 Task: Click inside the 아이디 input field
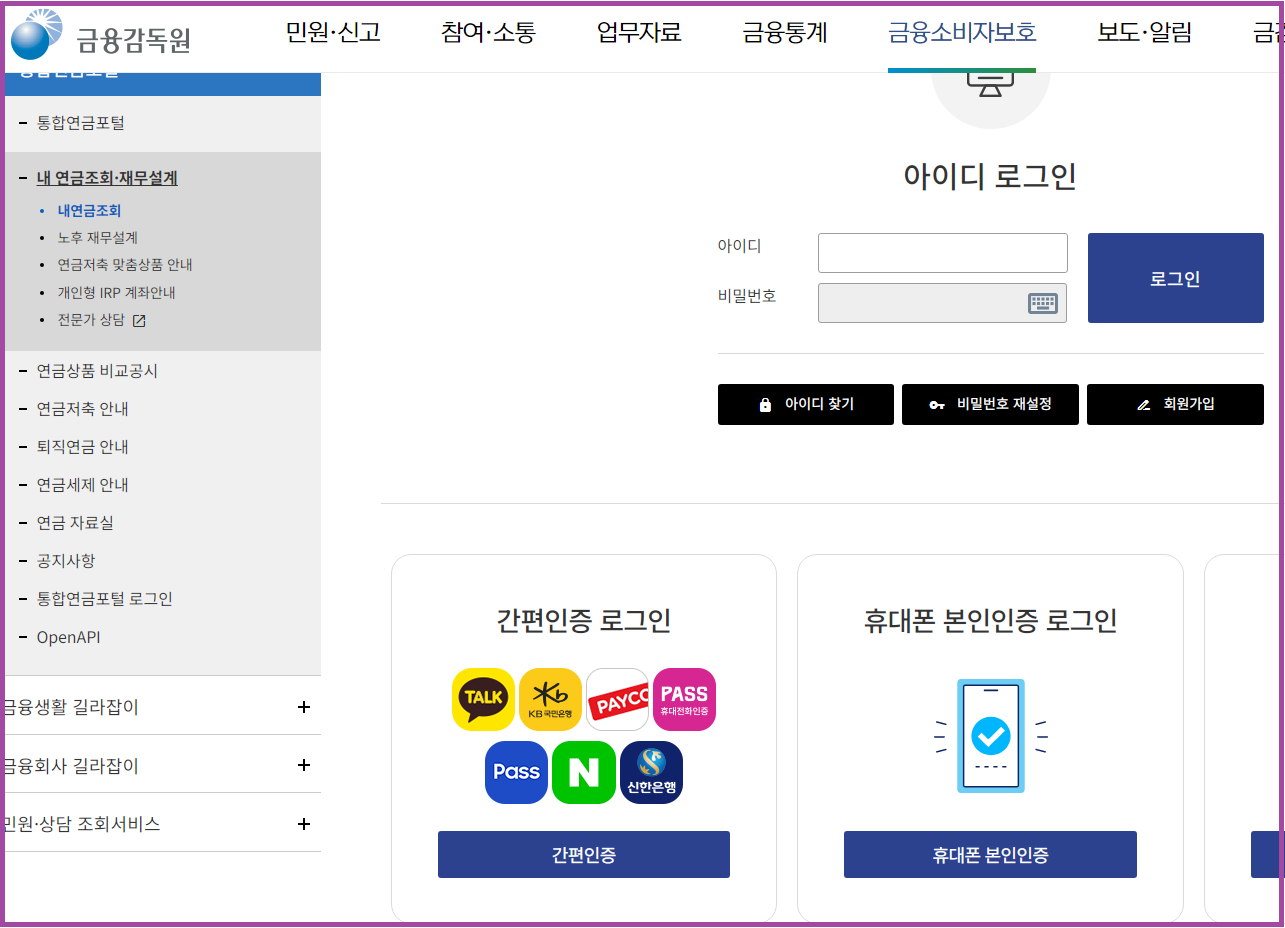click(x=941, y=252)
